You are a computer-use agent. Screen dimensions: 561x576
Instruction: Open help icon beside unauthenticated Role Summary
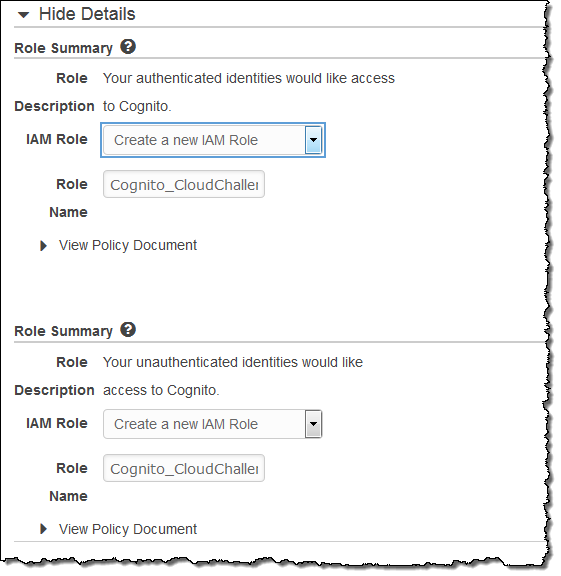[128, 330]
